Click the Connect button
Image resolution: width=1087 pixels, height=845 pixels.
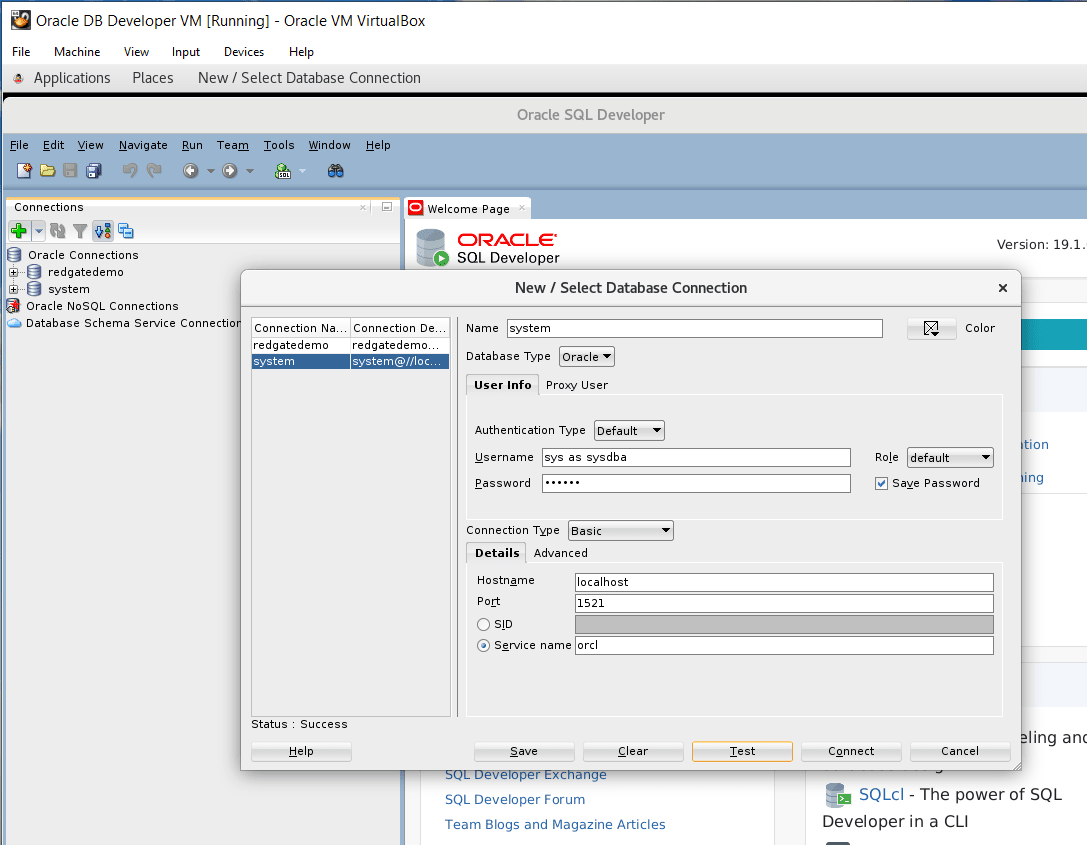851,751
